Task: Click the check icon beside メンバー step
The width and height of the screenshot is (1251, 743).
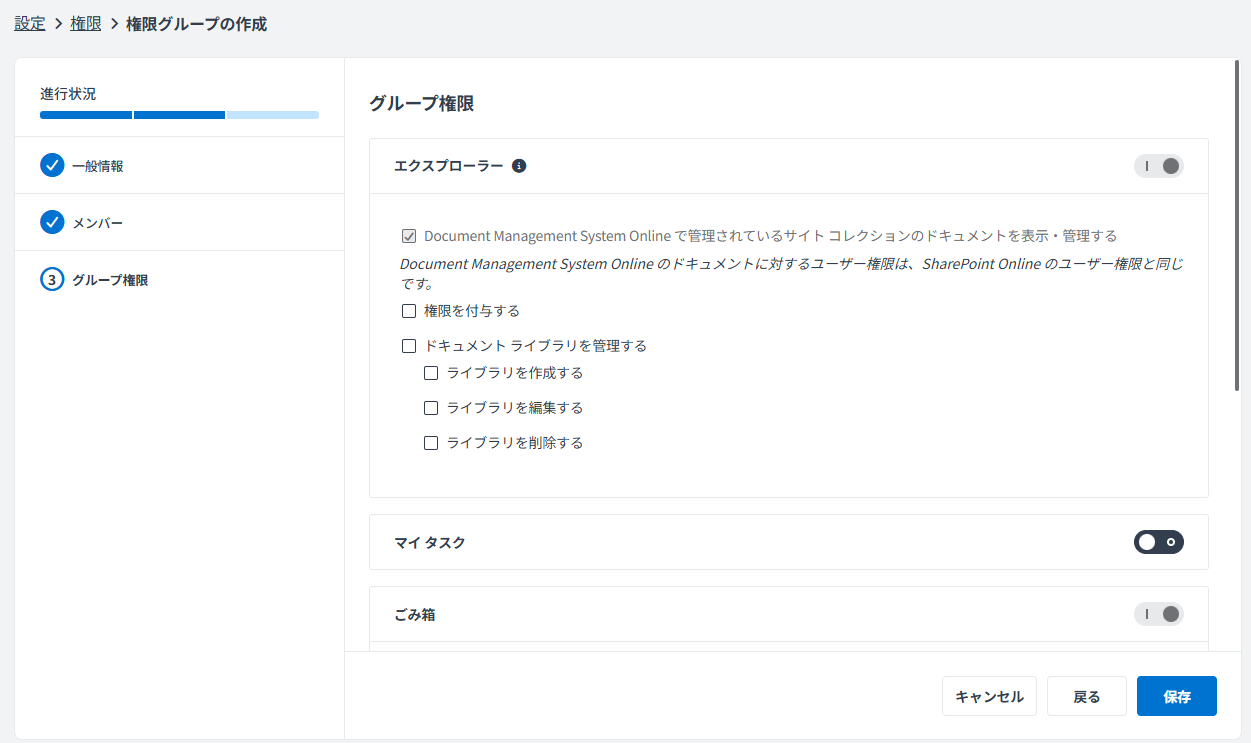Action: coord(52,222)
